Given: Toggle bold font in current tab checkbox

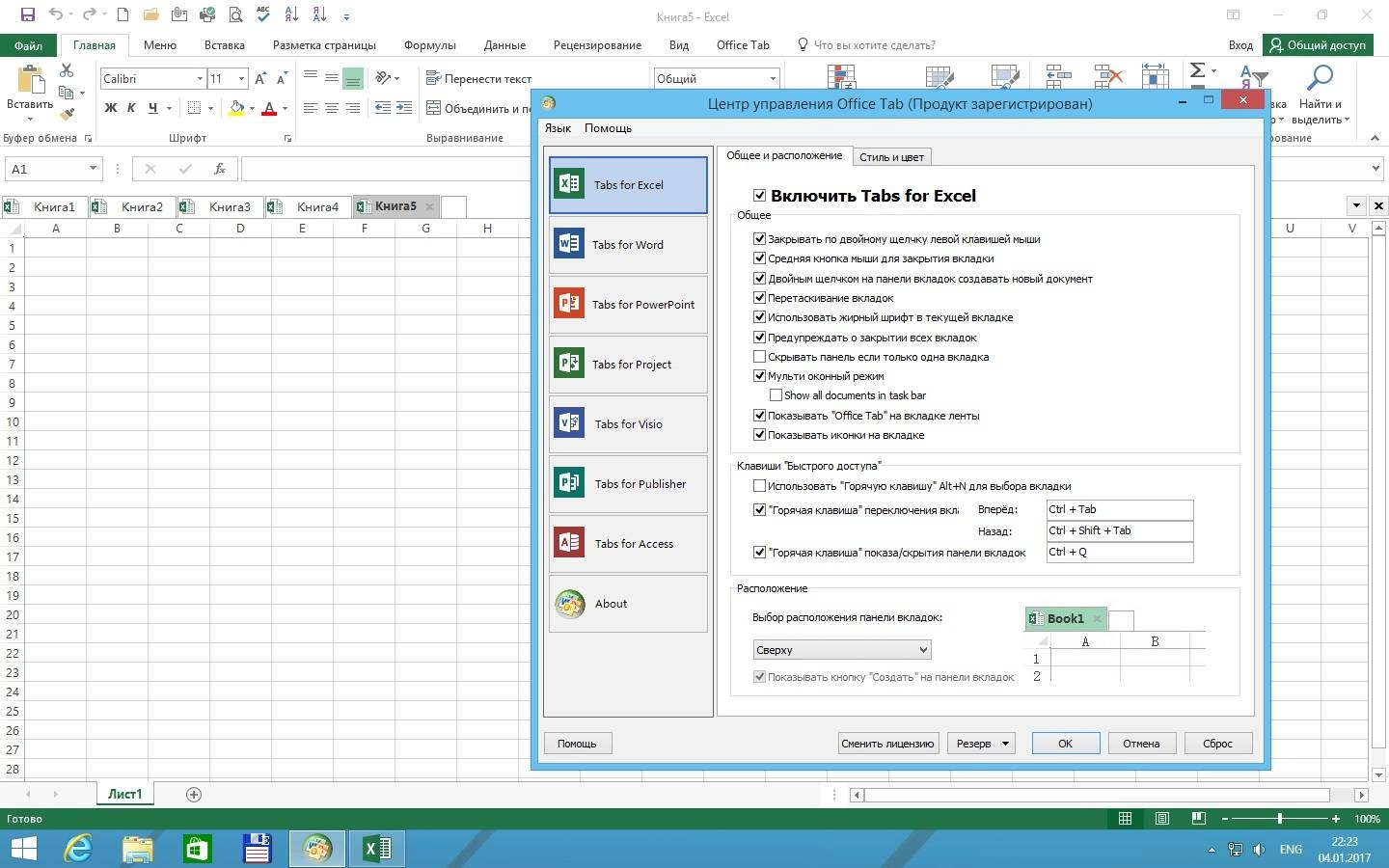Looking at the screenshot, I should pyautogui.click(x=759, y=317).
